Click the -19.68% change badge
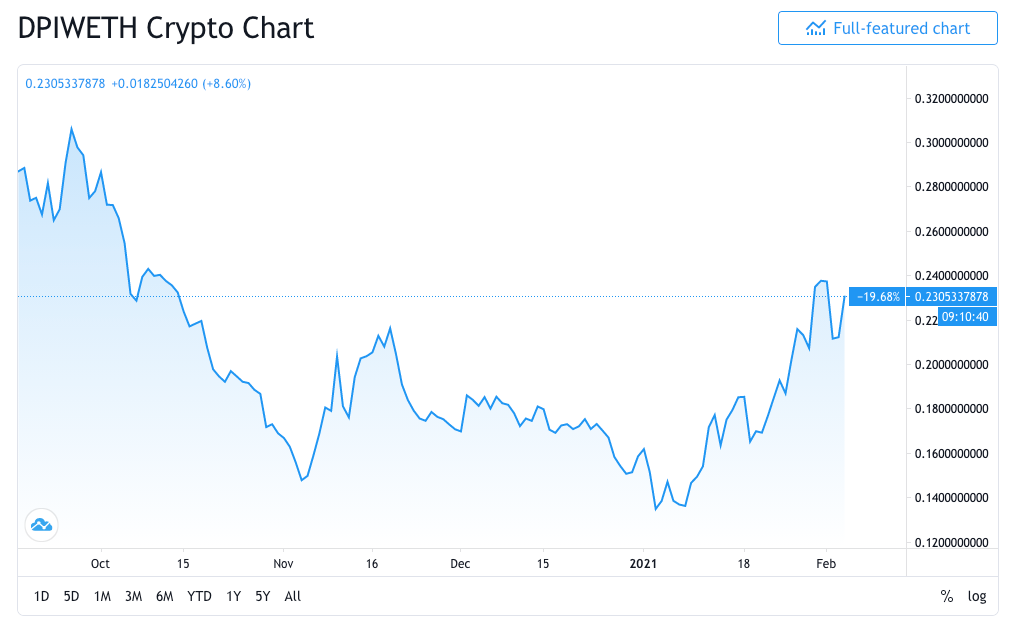 point(879,297)
